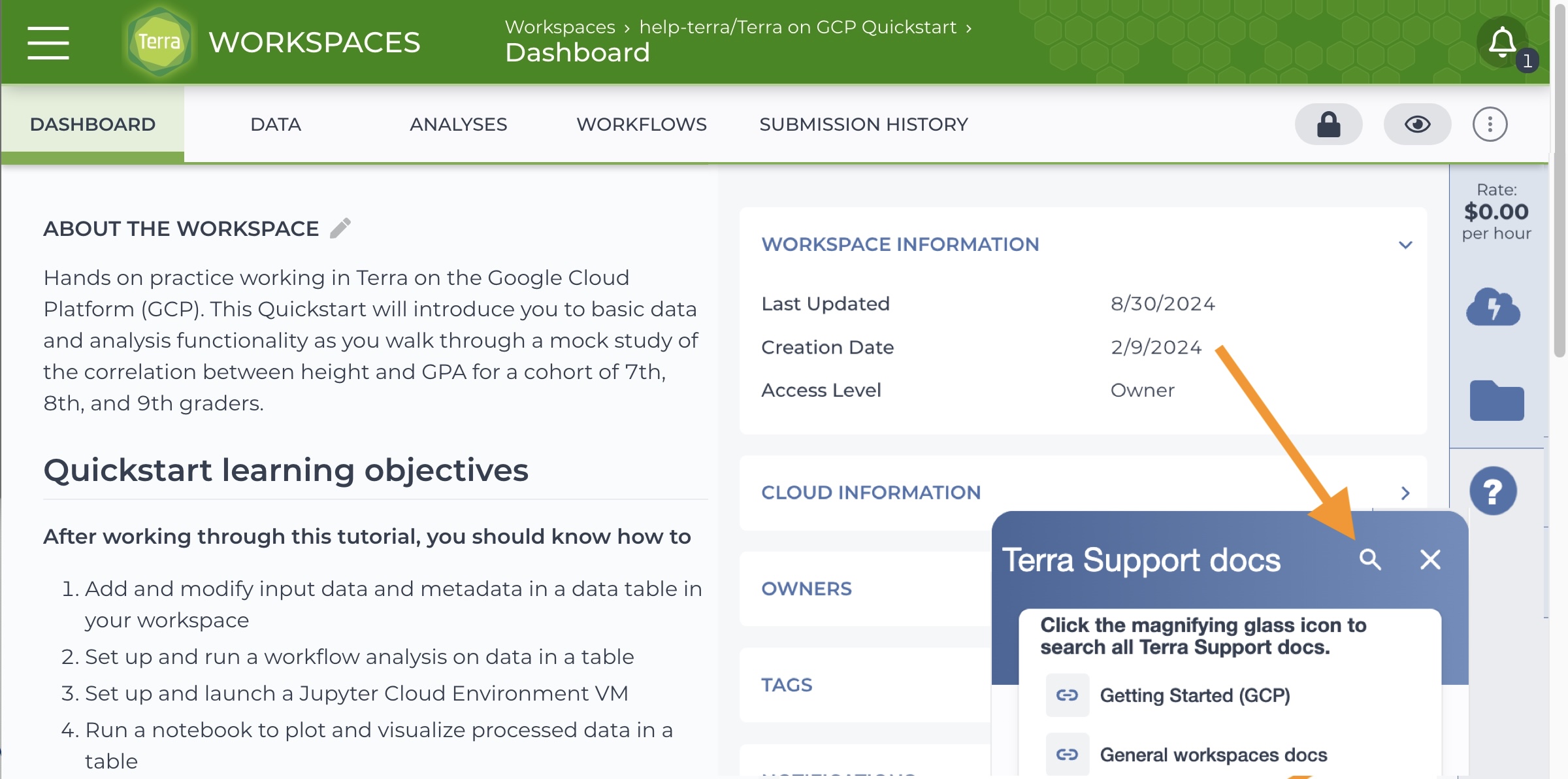The image size is (1568, 779).
Task: Switch to the Data tab
Action: (275, 124)
